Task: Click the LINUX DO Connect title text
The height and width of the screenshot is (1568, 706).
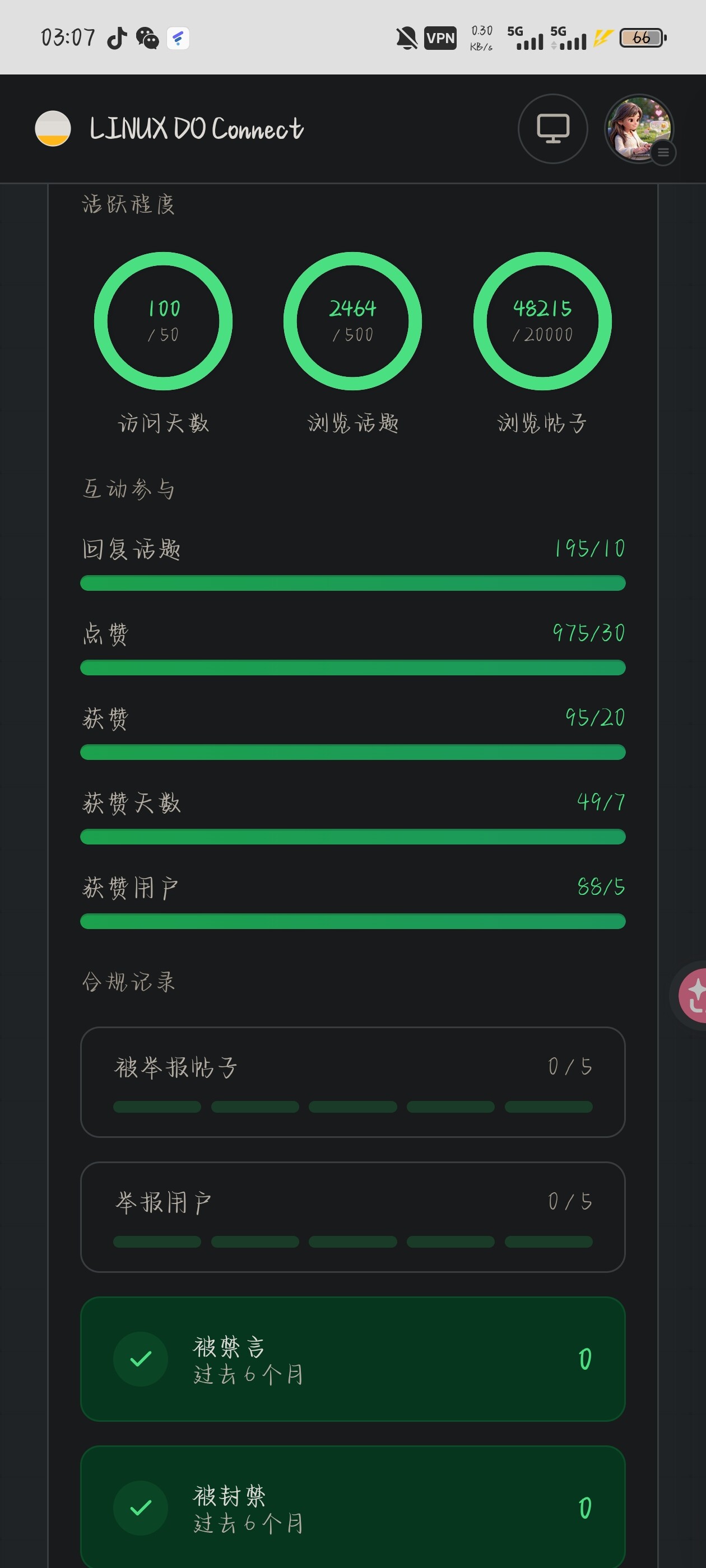Action: point(196,128)
